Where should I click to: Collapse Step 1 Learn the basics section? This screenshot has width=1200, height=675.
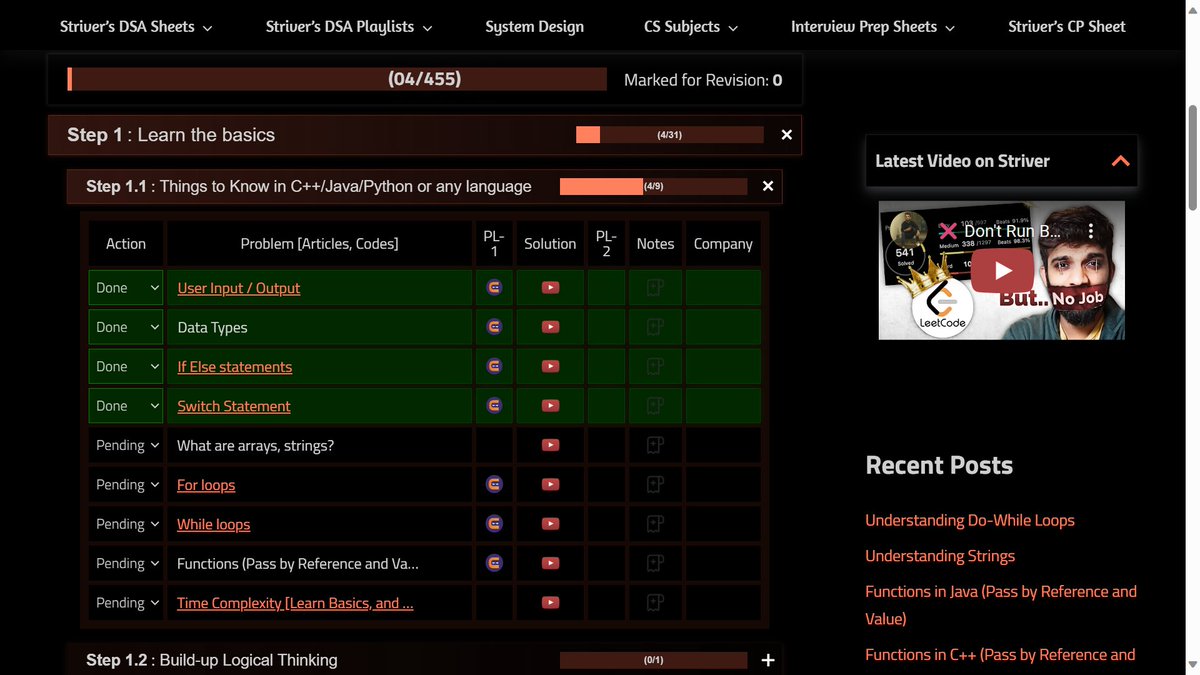pos(786,135)
